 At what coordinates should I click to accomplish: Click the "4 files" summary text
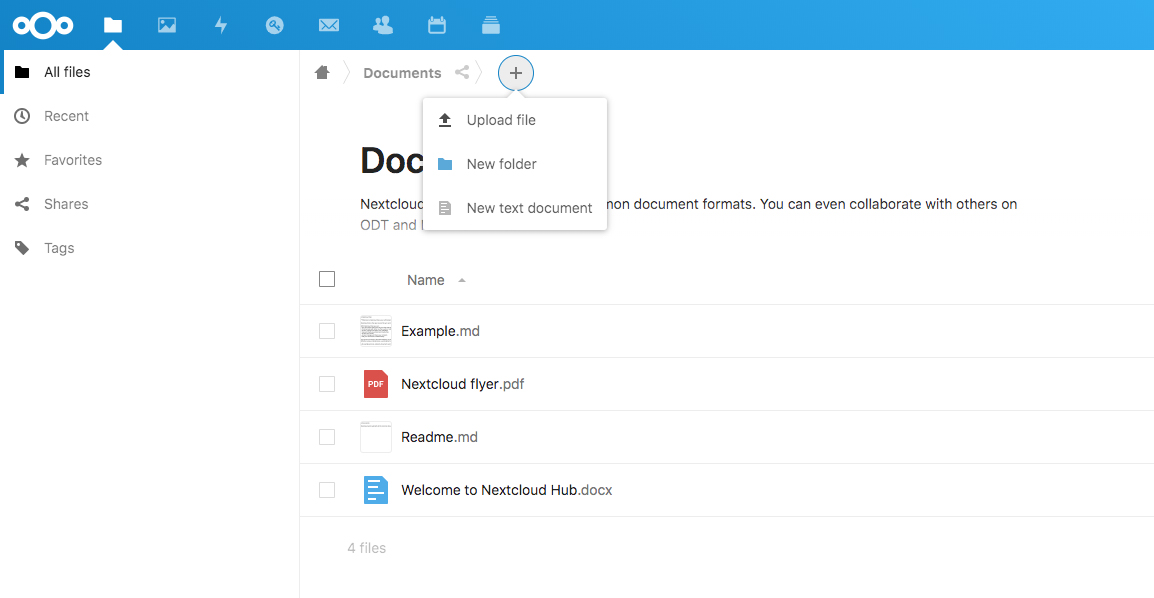tap(367, 548)
